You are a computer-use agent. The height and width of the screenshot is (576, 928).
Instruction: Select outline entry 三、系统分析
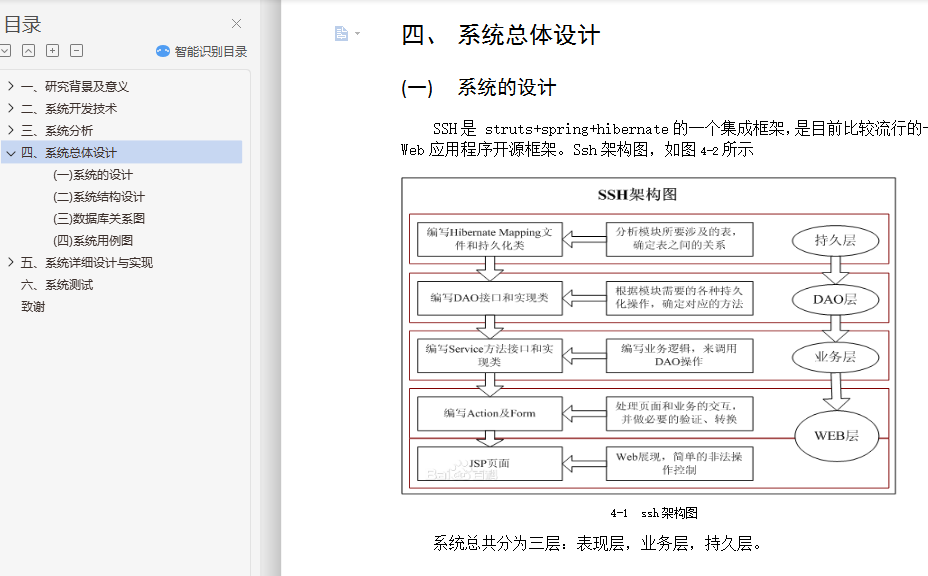pos(57,130)
